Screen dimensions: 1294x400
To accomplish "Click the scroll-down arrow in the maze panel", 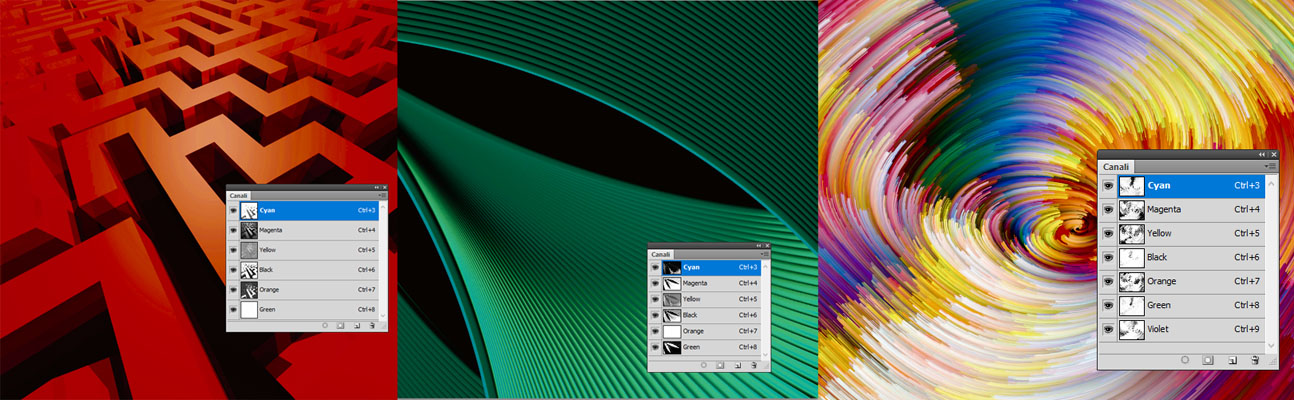I will (x=383, y=315).
